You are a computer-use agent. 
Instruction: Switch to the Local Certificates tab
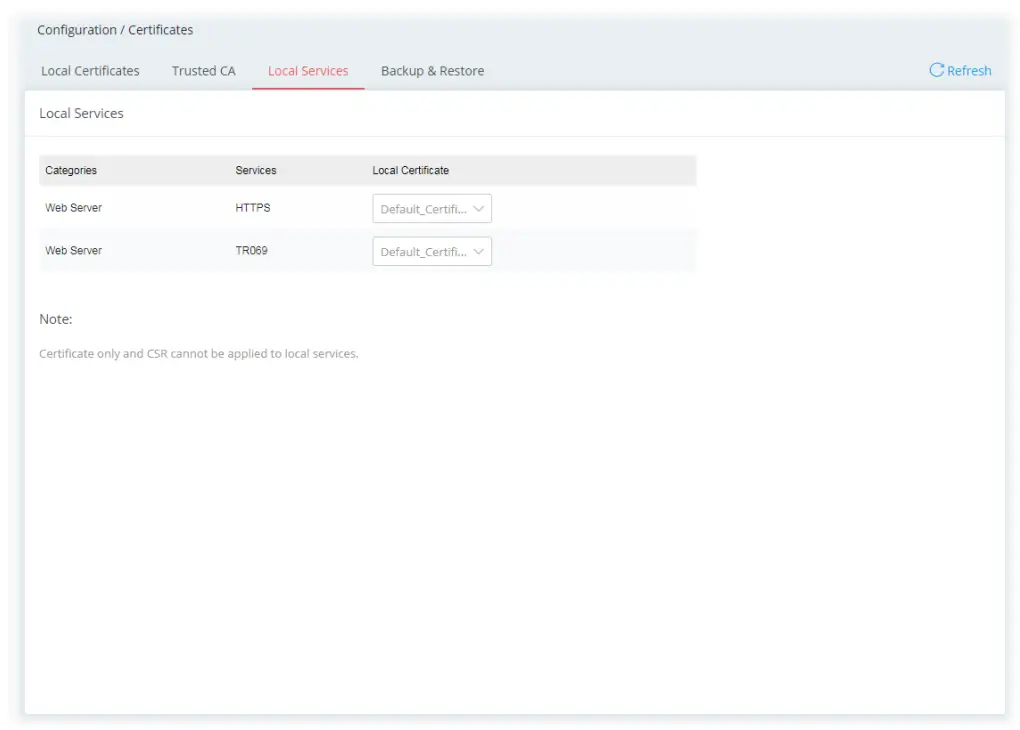[89, 70]
